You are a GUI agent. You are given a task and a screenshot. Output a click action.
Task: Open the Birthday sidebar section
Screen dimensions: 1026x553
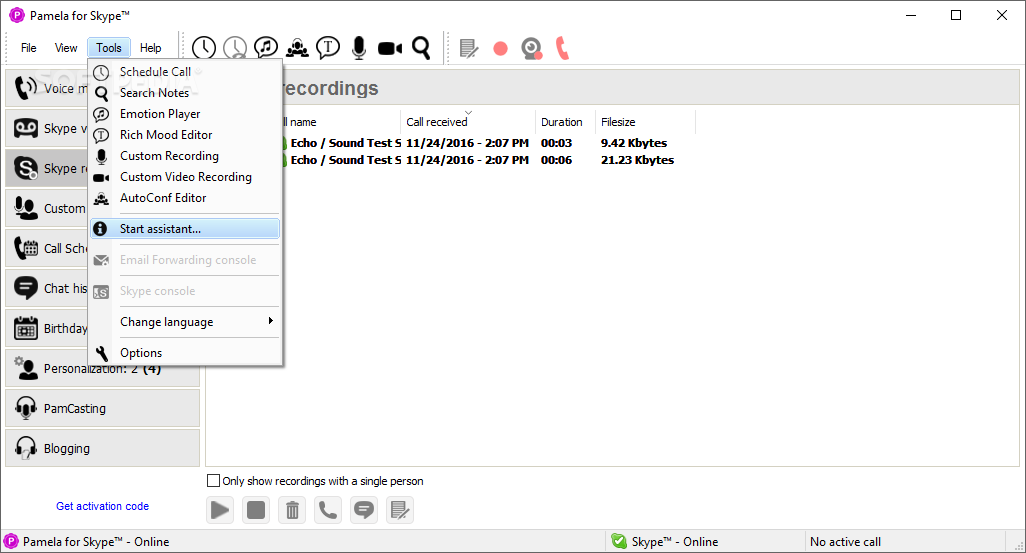[47, 329]
